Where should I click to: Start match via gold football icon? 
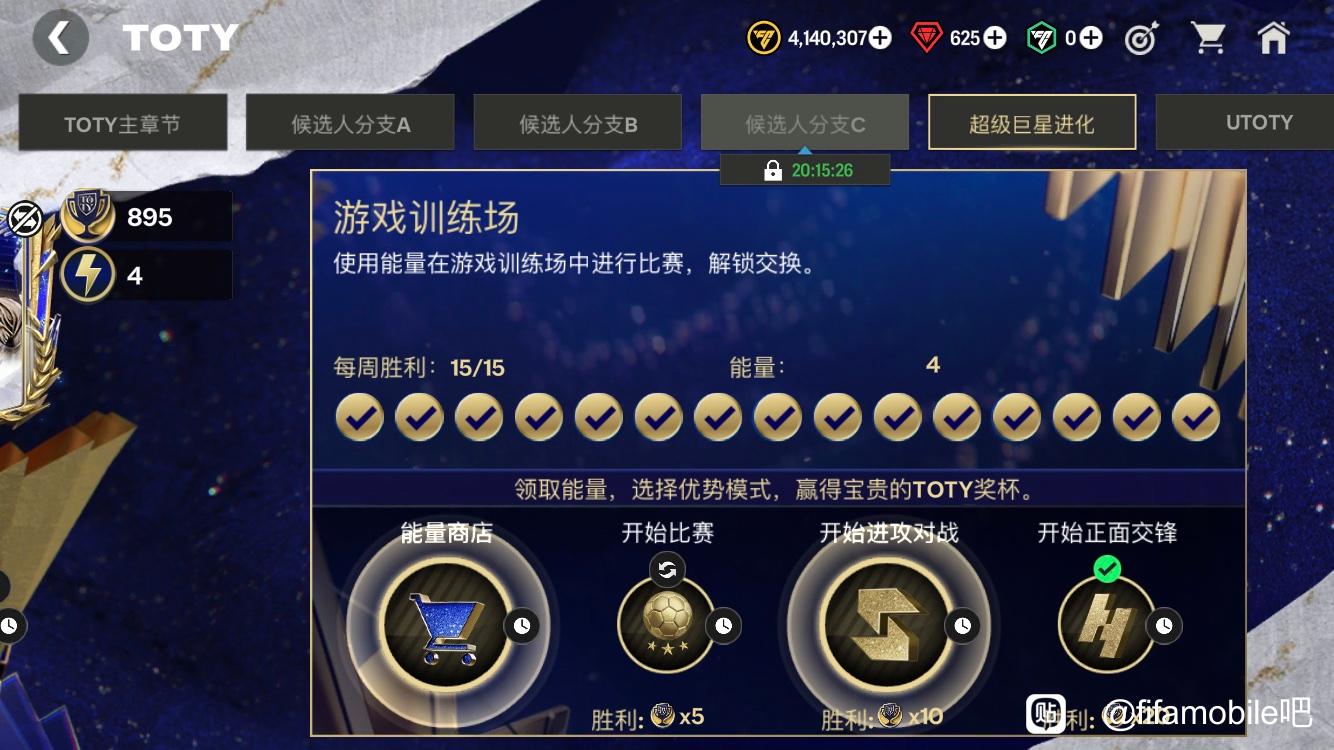click(x=666, y=624)
